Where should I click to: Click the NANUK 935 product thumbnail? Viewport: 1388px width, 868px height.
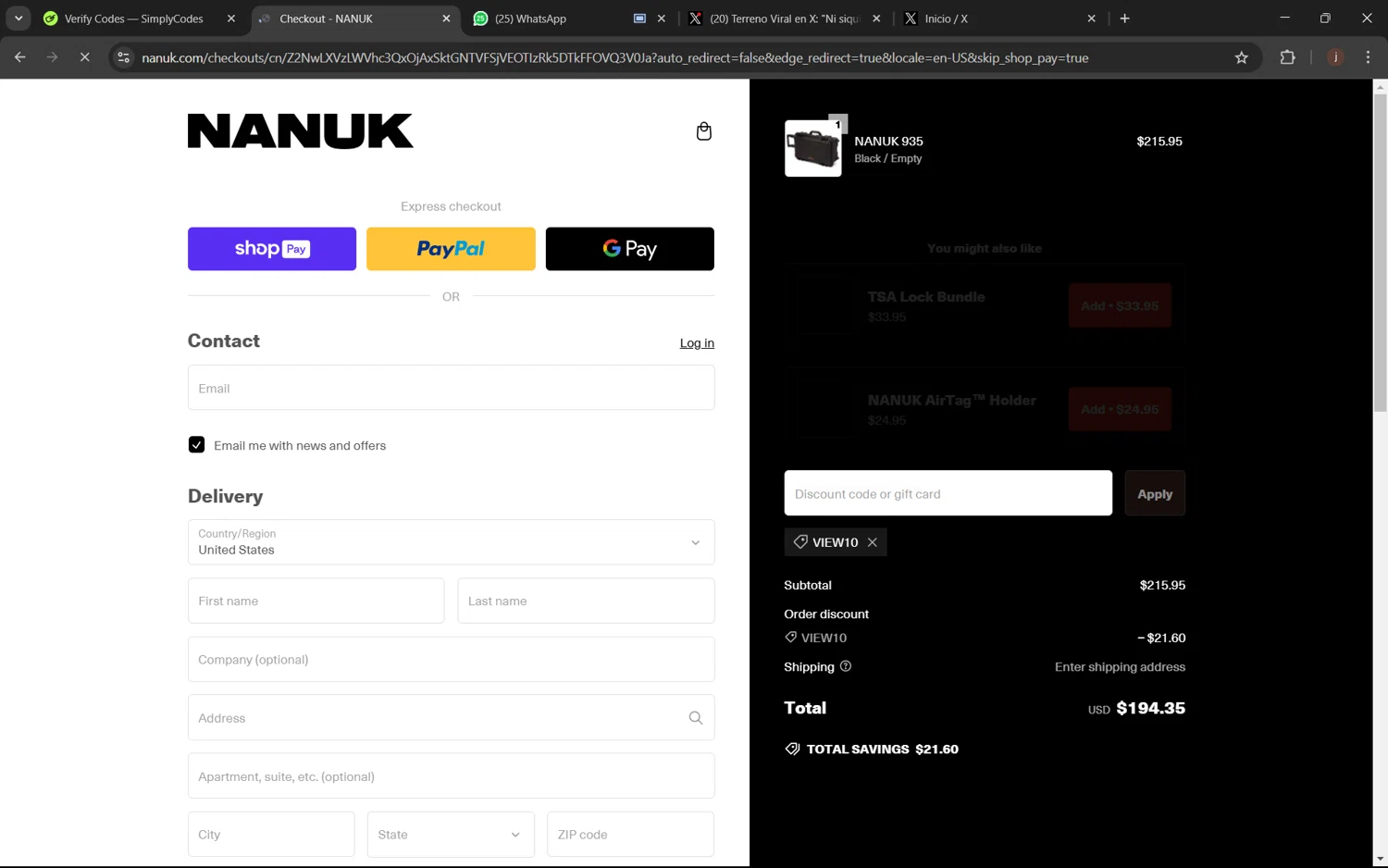pyautogui.click(x=813, y=148)
